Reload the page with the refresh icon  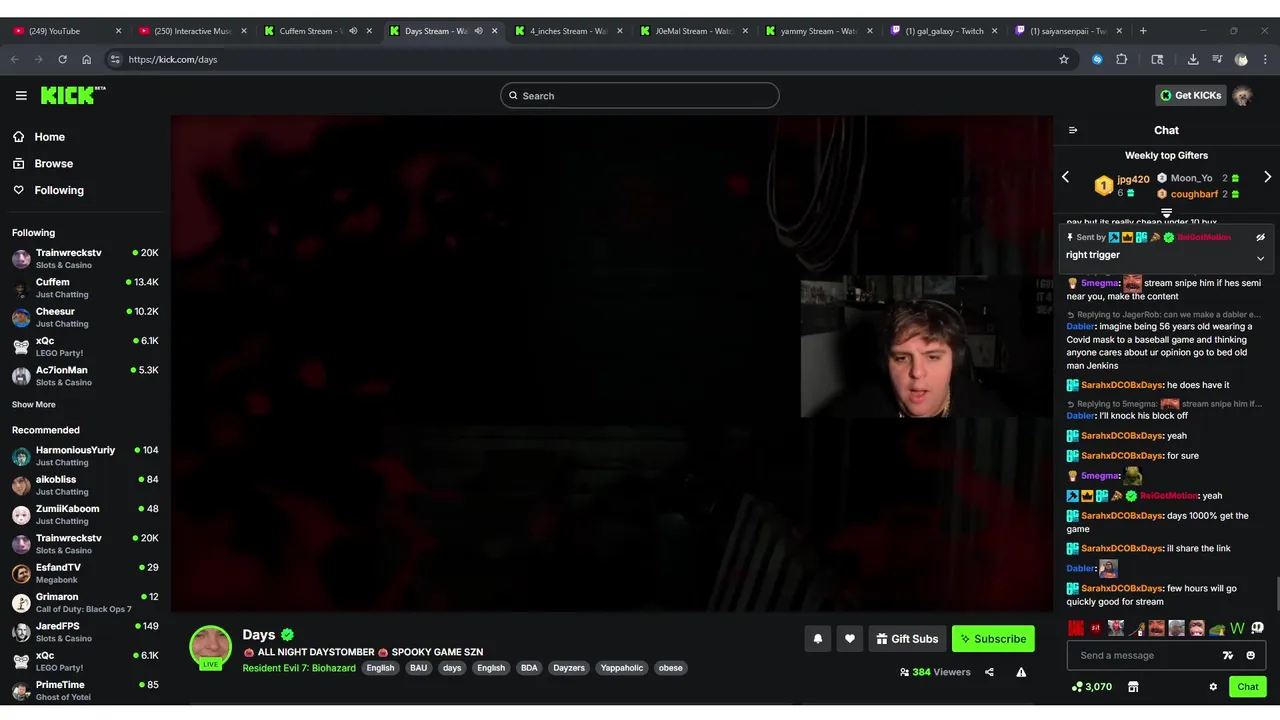click(x=62, y=59)
